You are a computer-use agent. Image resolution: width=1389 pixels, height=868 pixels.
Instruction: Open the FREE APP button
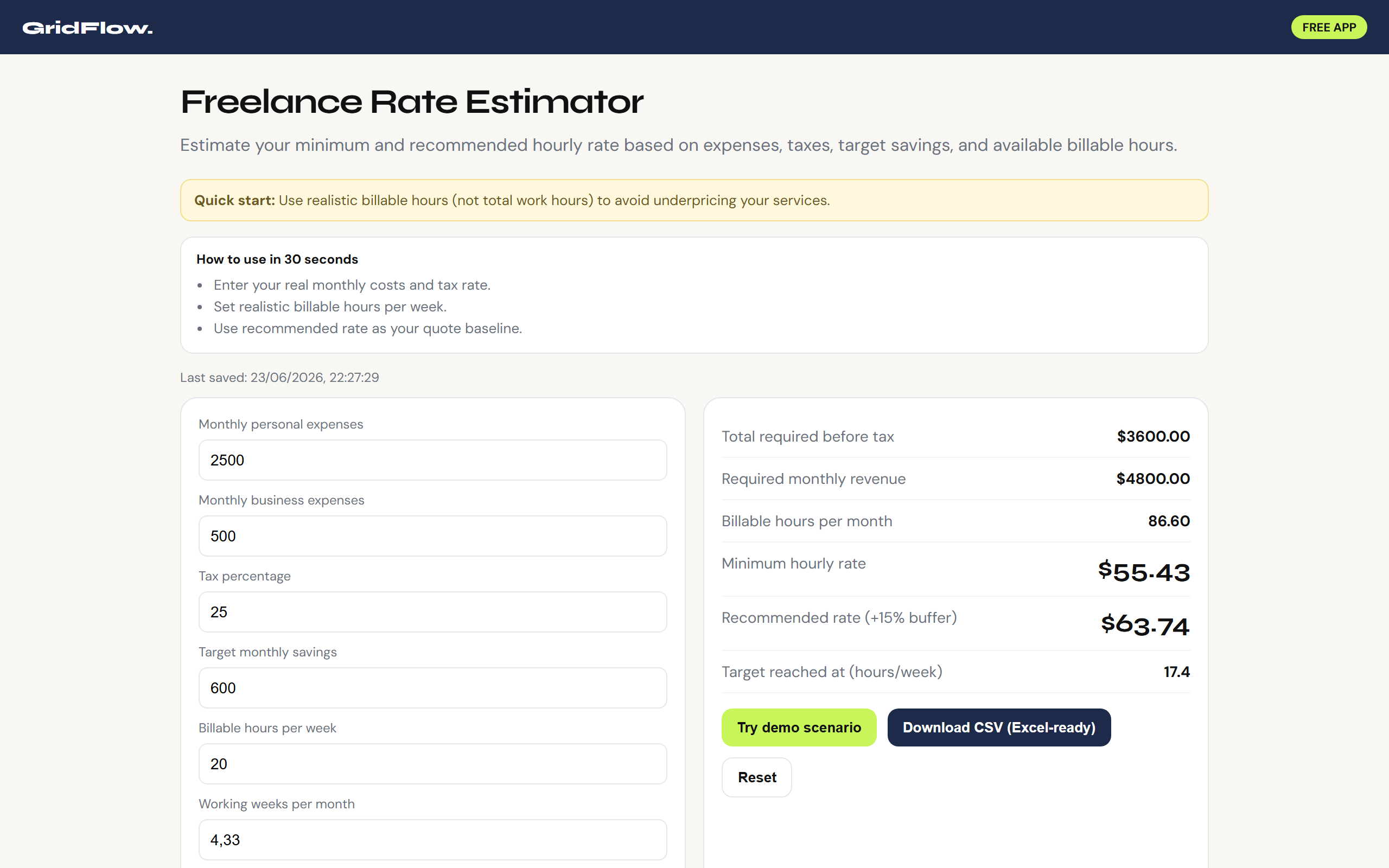(1329, 28)
